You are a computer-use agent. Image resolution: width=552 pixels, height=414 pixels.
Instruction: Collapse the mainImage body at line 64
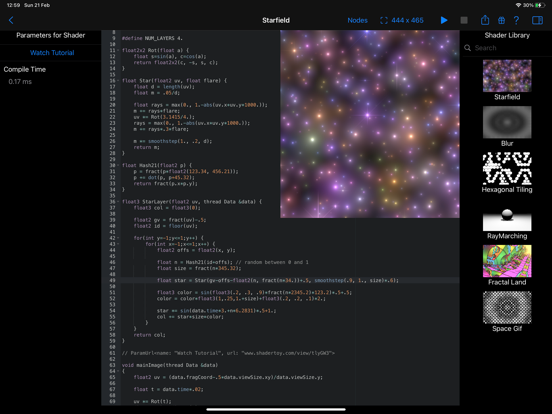(x=118, y=371)
